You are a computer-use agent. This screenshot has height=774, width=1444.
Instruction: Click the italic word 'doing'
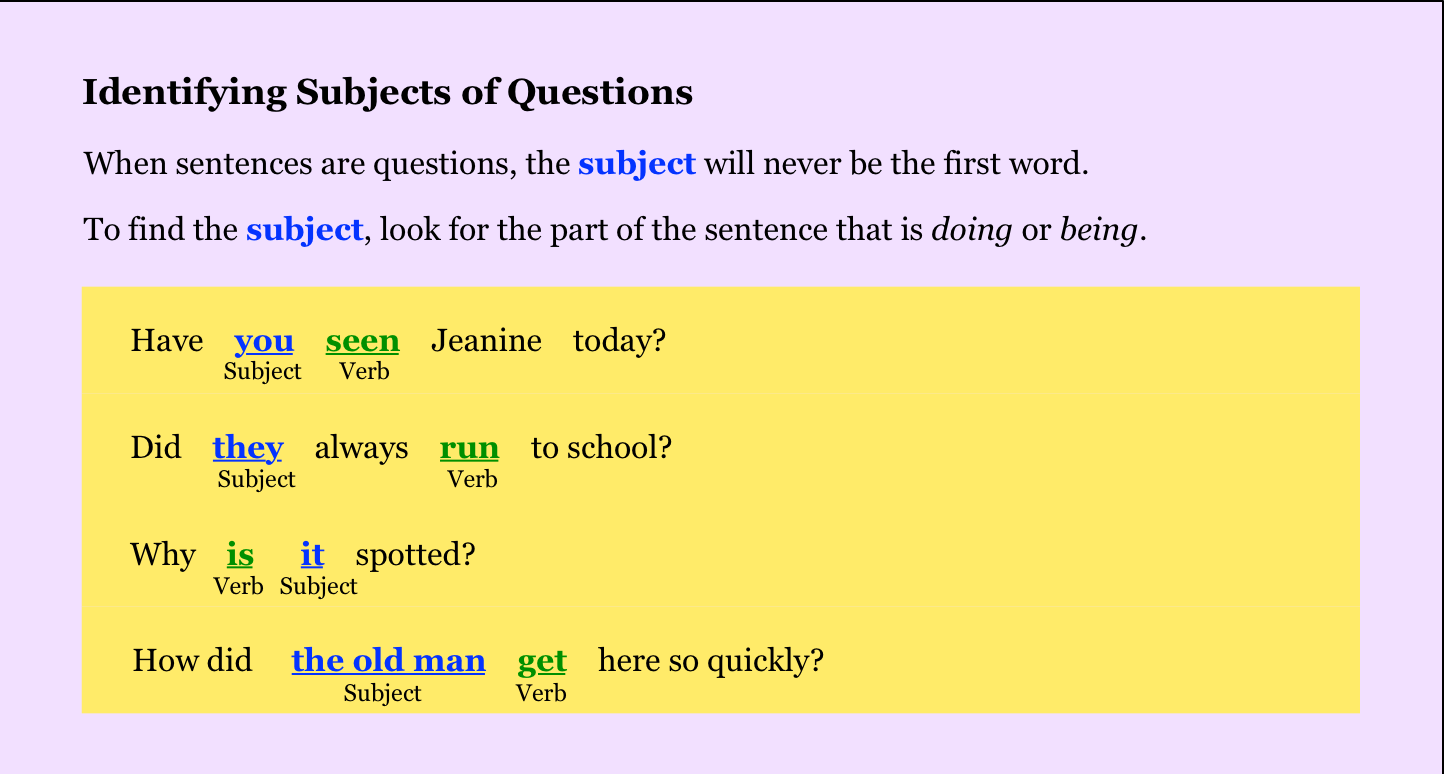971,231
